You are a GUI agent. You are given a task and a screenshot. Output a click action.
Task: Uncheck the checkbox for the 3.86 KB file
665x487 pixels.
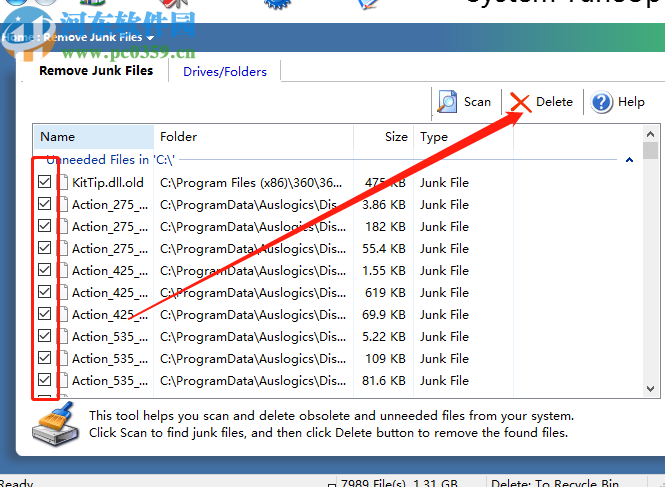click(x=45, y=204)
